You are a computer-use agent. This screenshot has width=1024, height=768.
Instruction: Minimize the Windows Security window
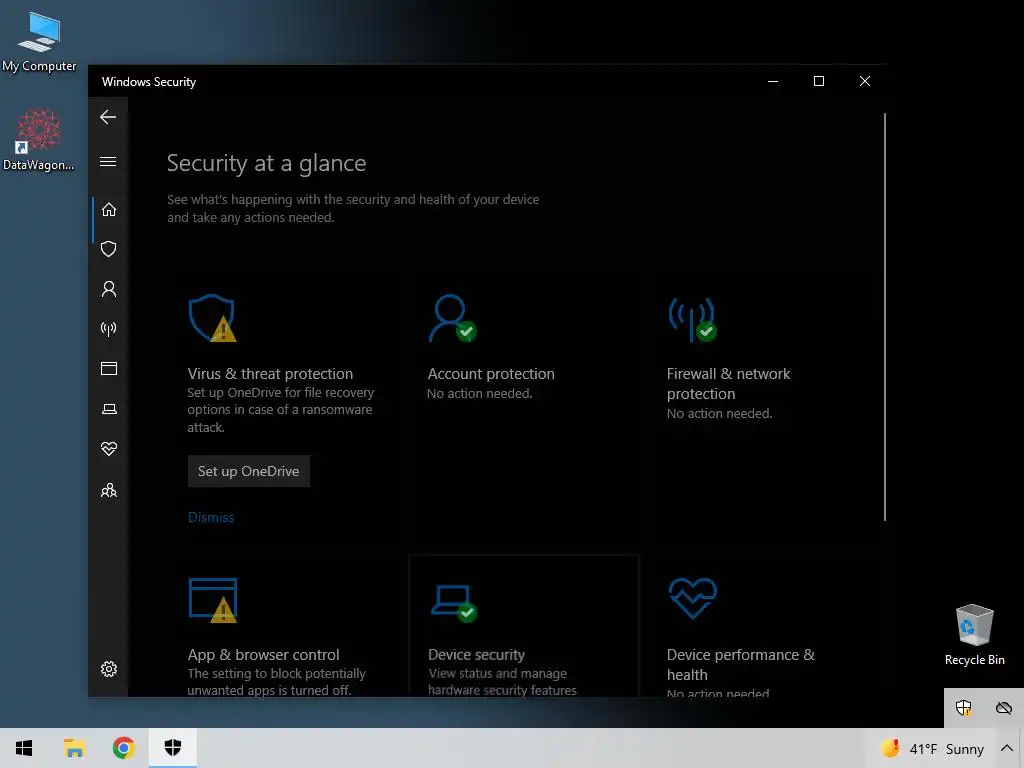[x=773, y=81]
